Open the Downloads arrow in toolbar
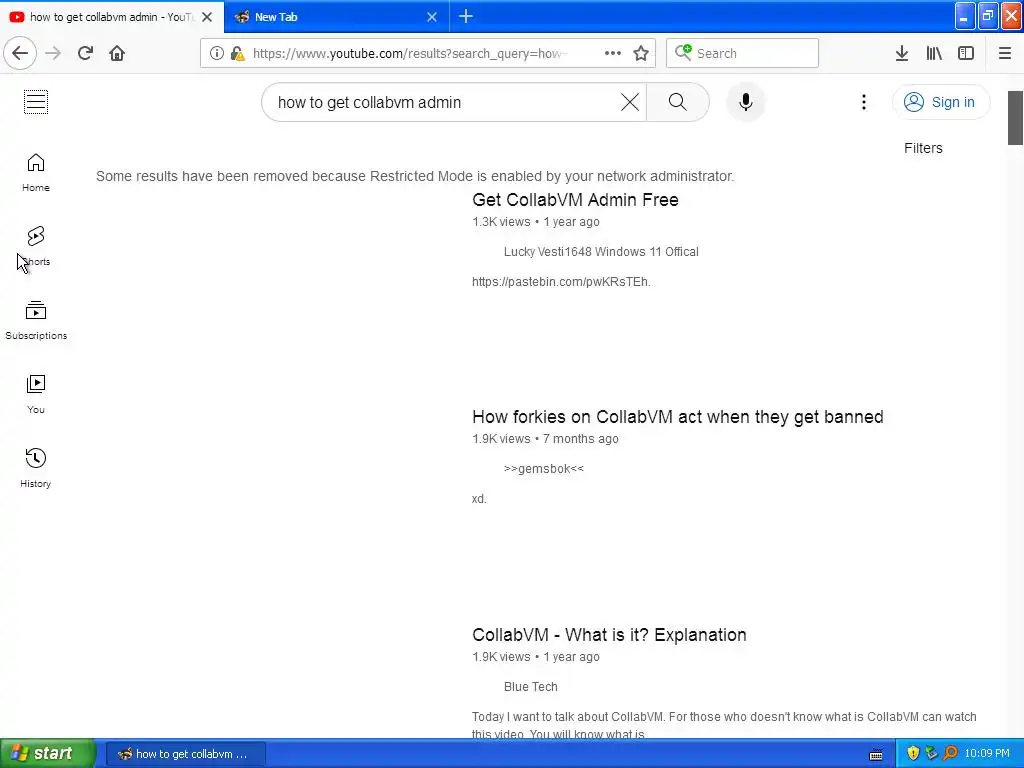 (x=902, y=53)
